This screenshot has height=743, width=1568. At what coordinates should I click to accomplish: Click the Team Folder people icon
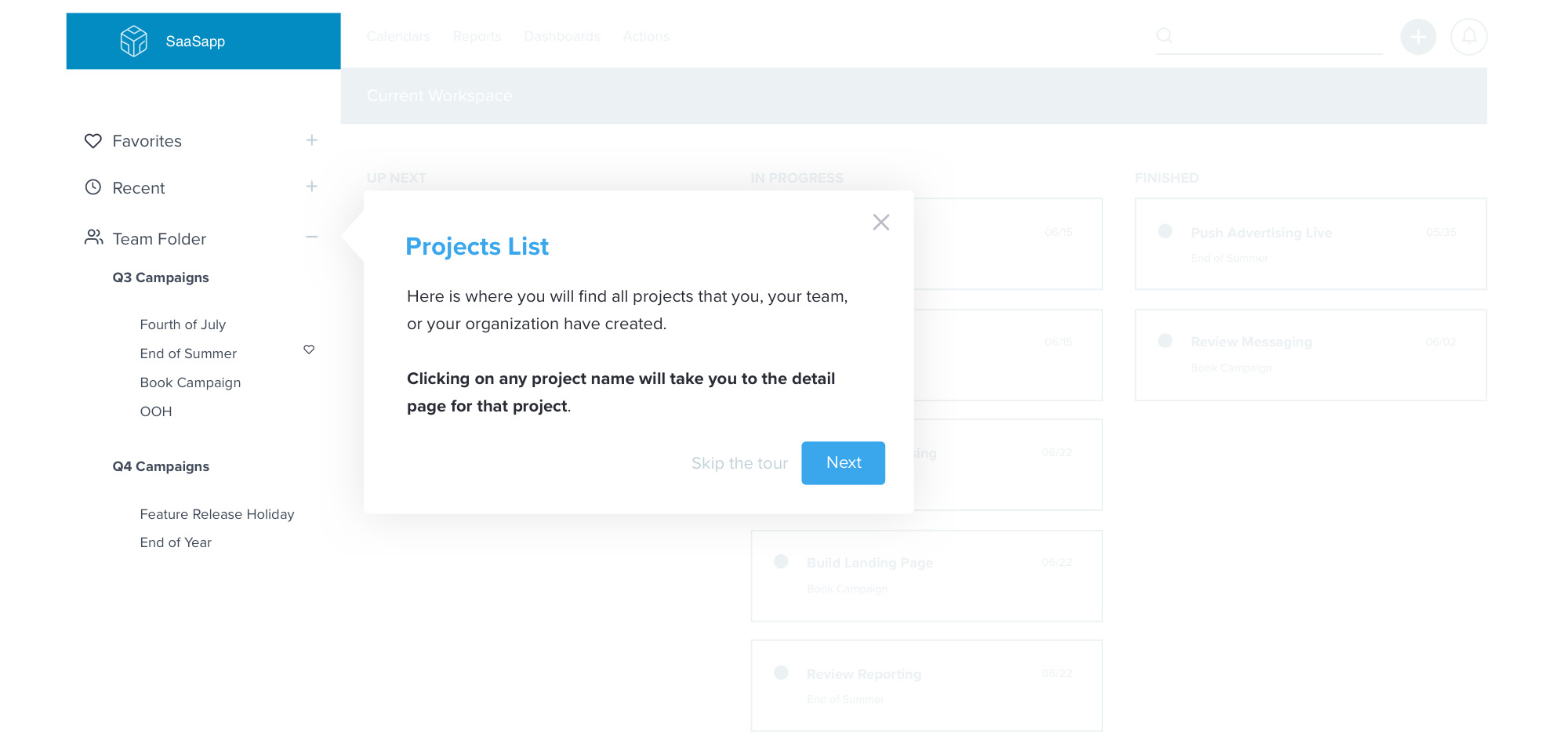tap(94, 237)
